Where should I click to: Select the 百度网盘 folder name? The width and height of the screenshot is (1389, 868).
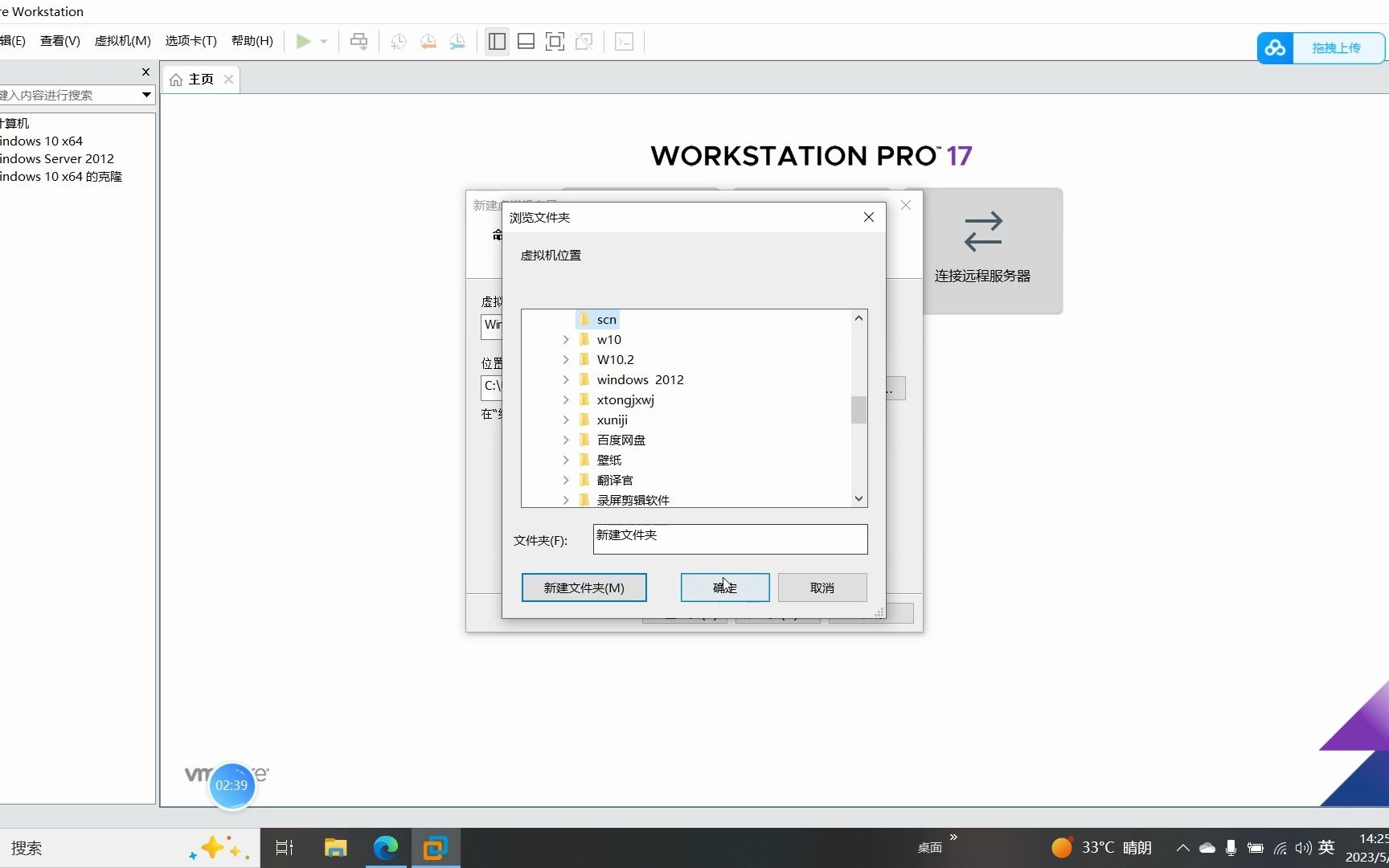[621, 440]
